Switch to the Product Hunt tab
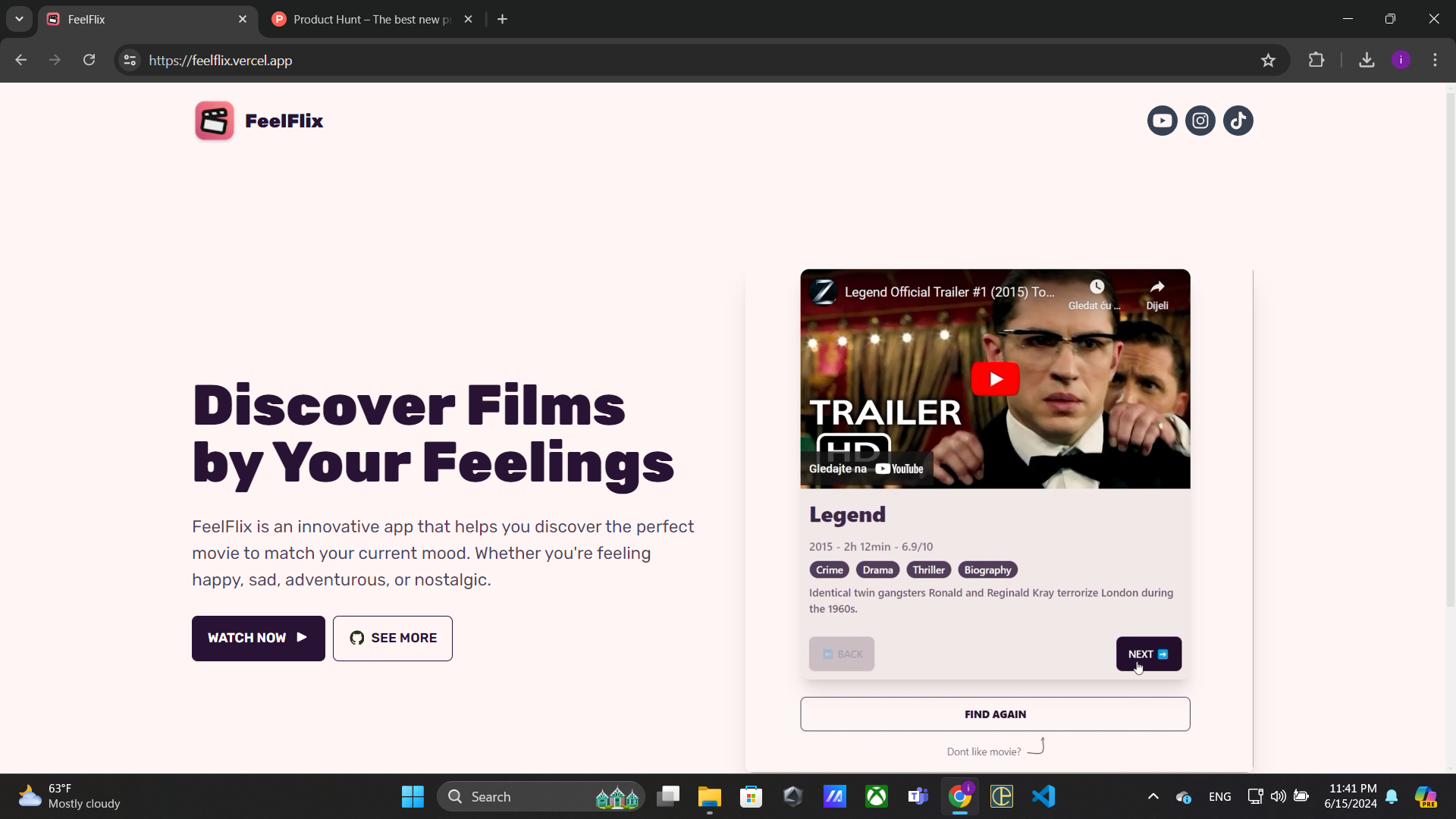Screen dimensions: 1456x819 coord(372,19)
